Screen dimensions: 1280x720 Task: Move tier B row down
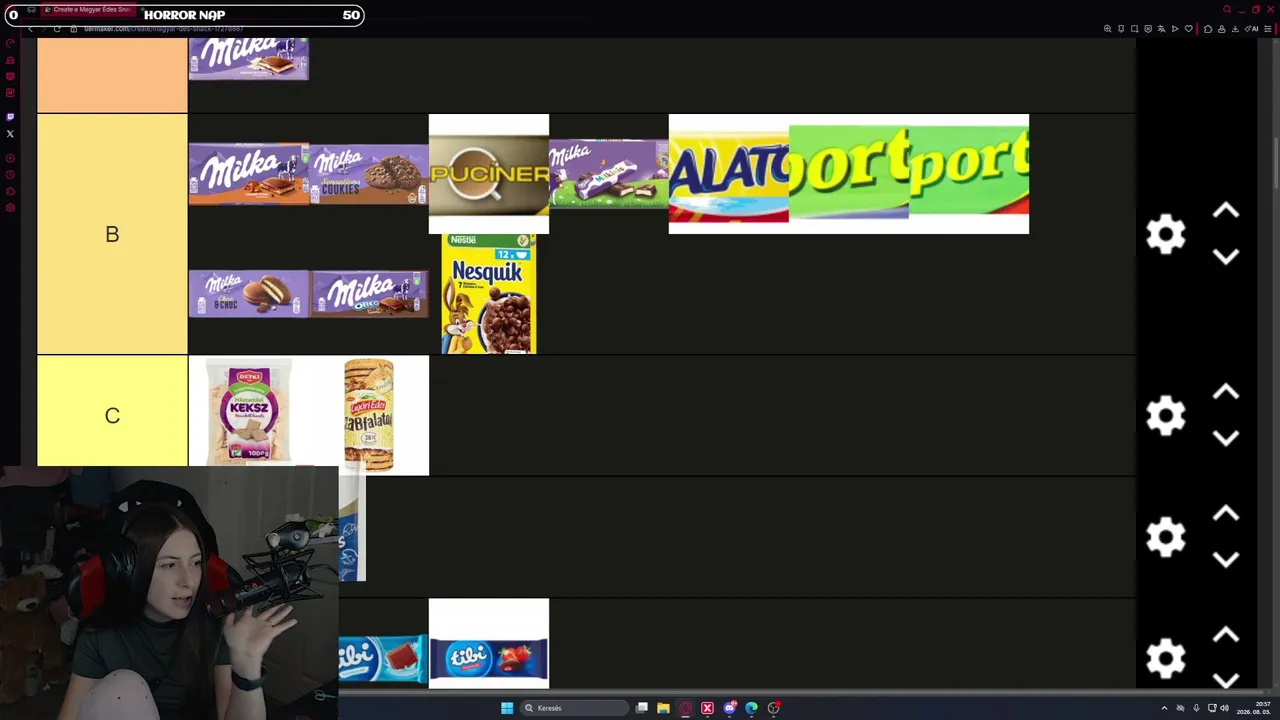[x=1226, y=257]
